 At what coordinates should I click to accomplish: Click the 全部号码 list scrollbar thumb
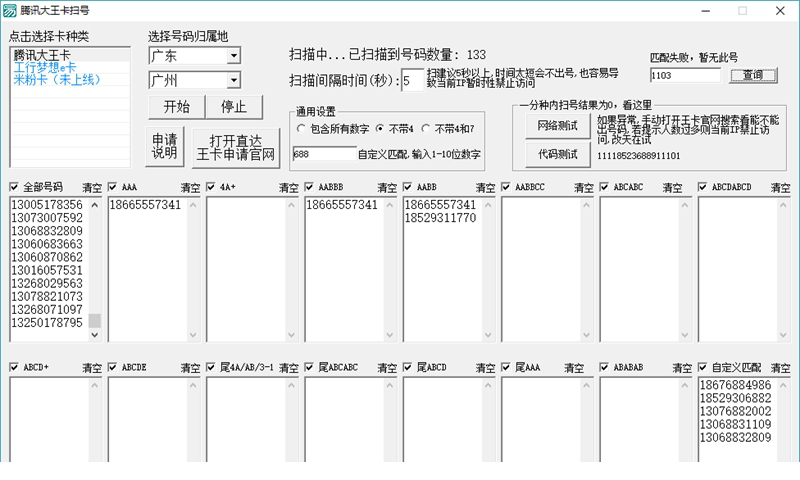95,320
